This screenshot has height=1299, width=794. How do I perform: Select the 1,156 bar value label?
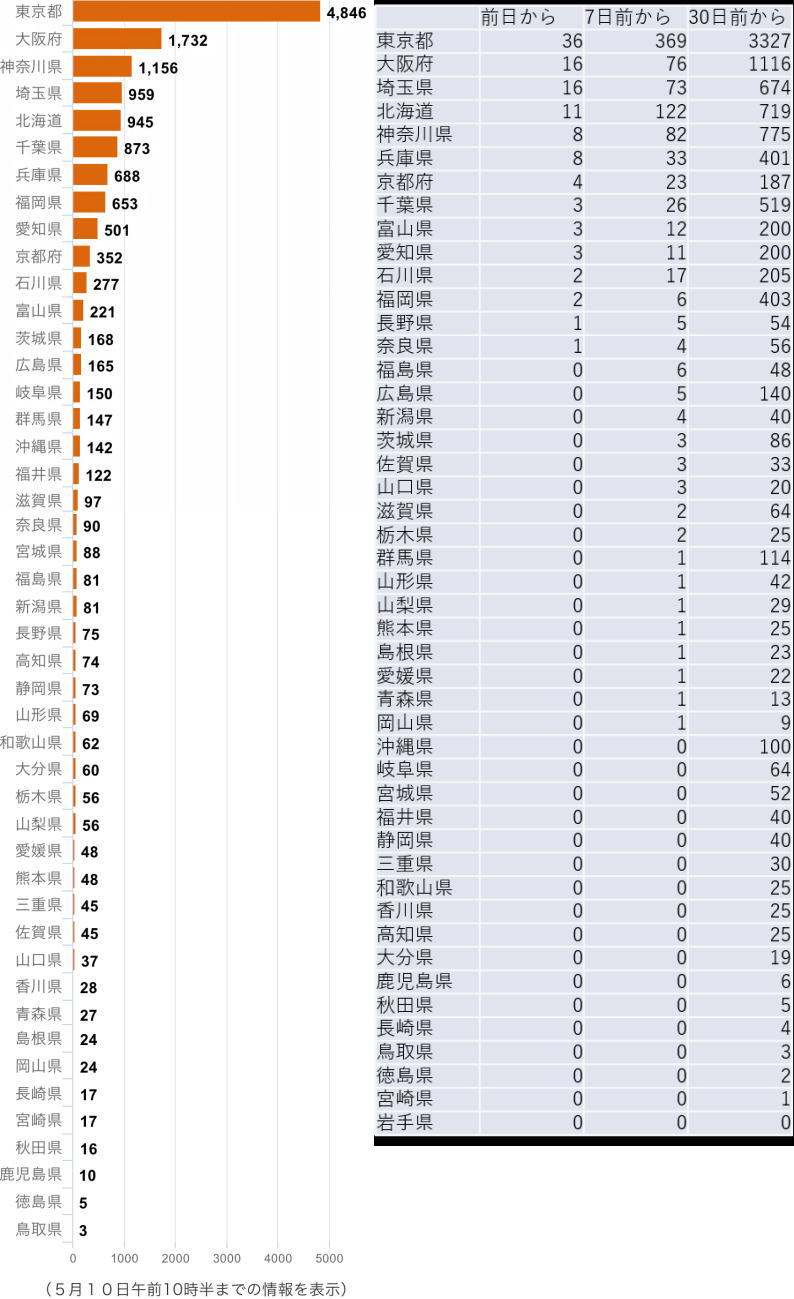click(x=157, y=68)
